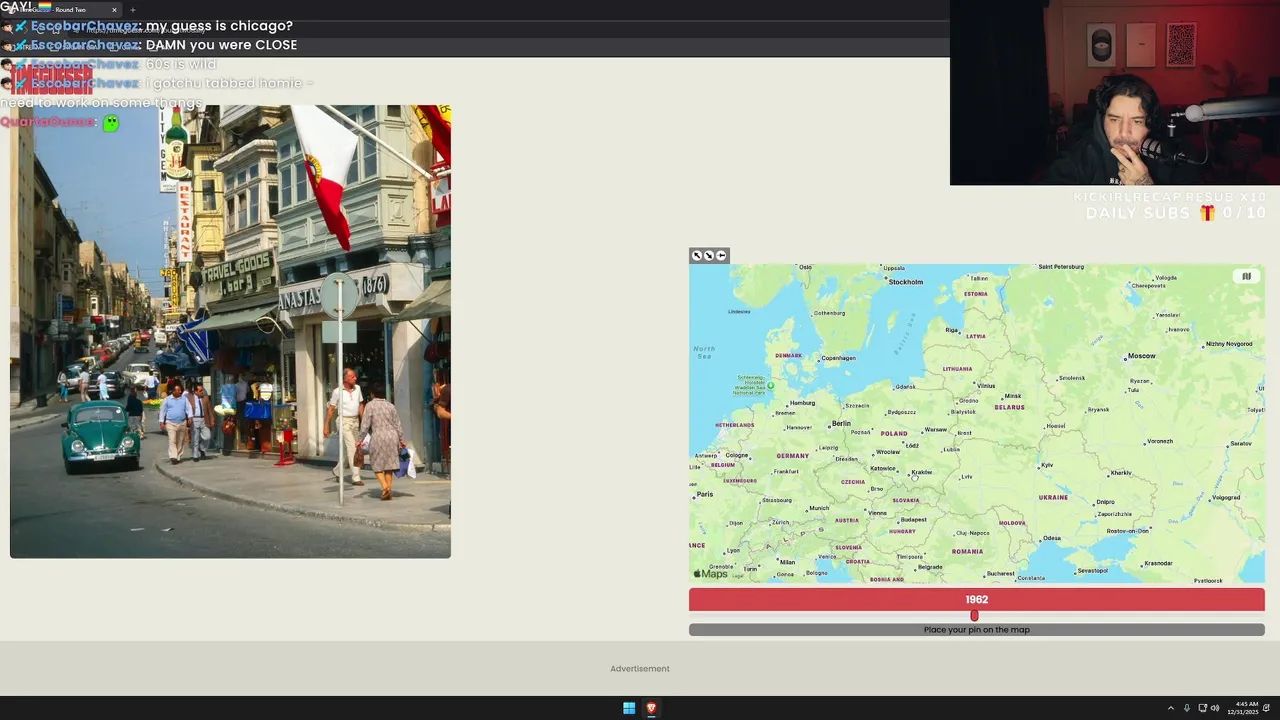Click Kharkiv on the map
The height and width of the screenshot is (720, 1280).
[1121, 473]
